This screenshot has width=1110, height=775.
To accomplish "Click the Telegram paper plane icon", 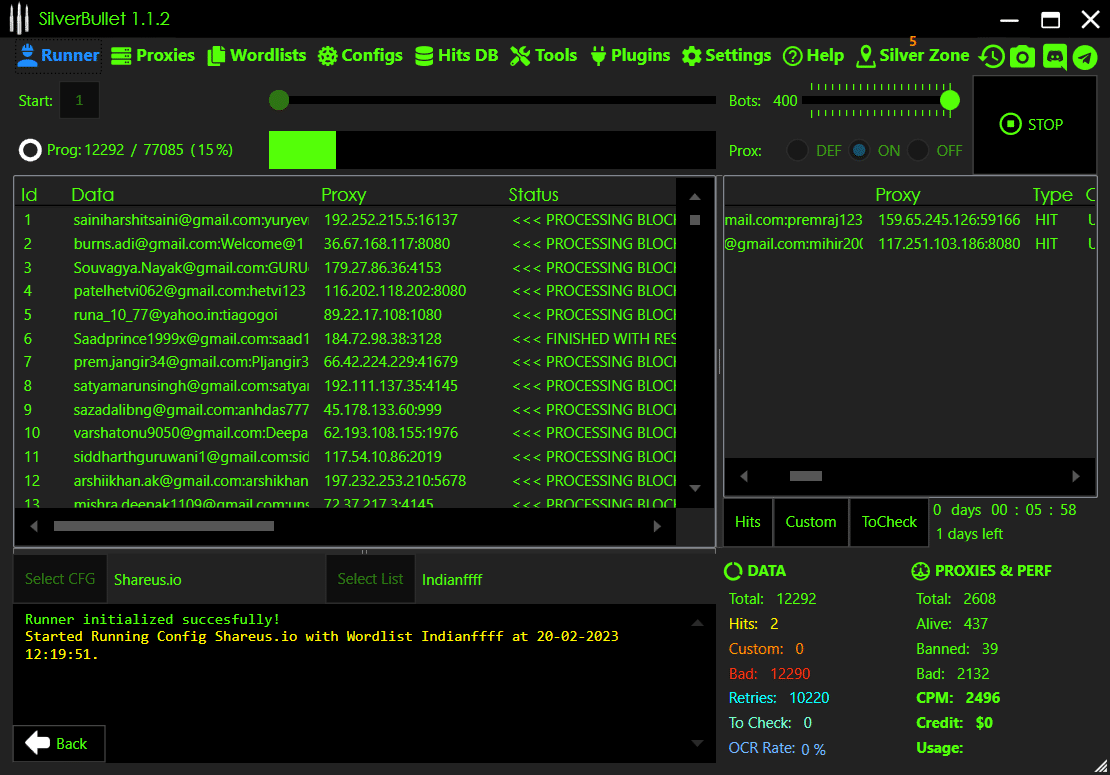I will click(1085, 57).
